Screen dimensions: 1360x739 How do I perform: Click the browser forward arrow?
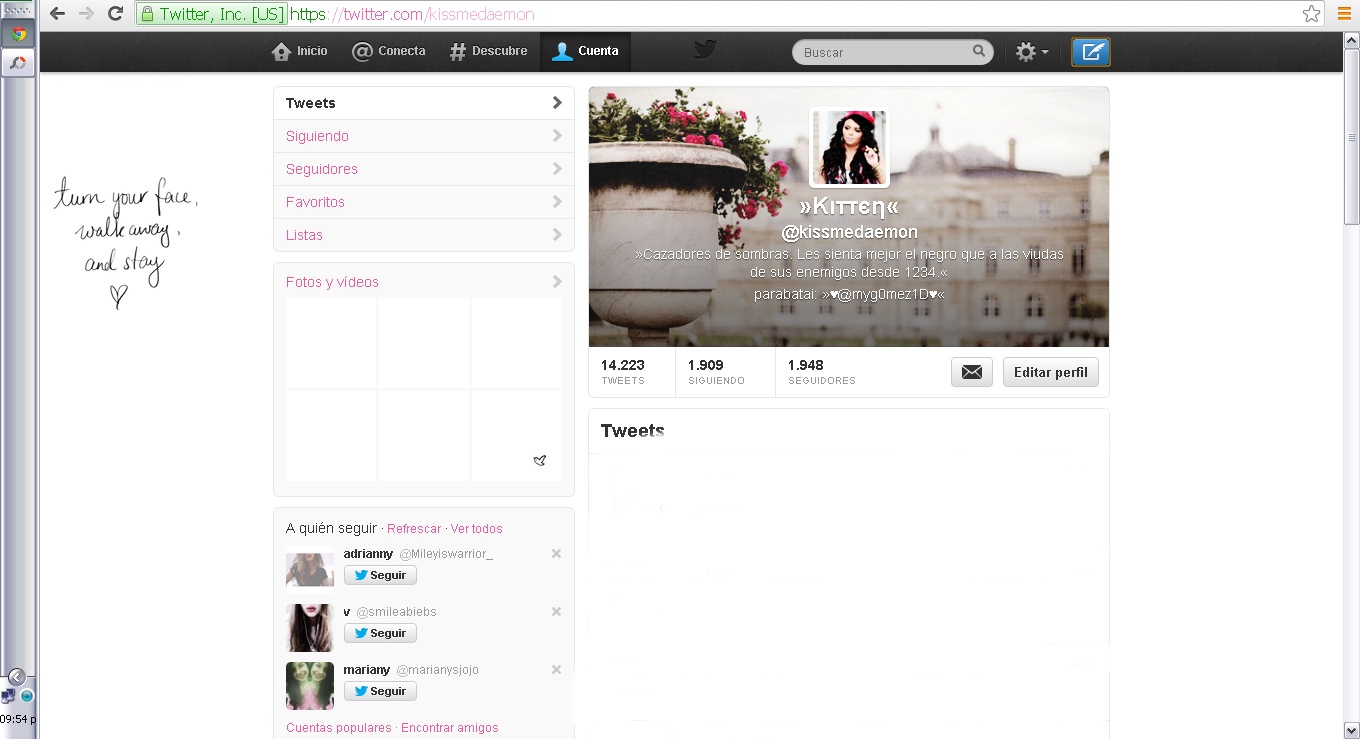point(87,14)
